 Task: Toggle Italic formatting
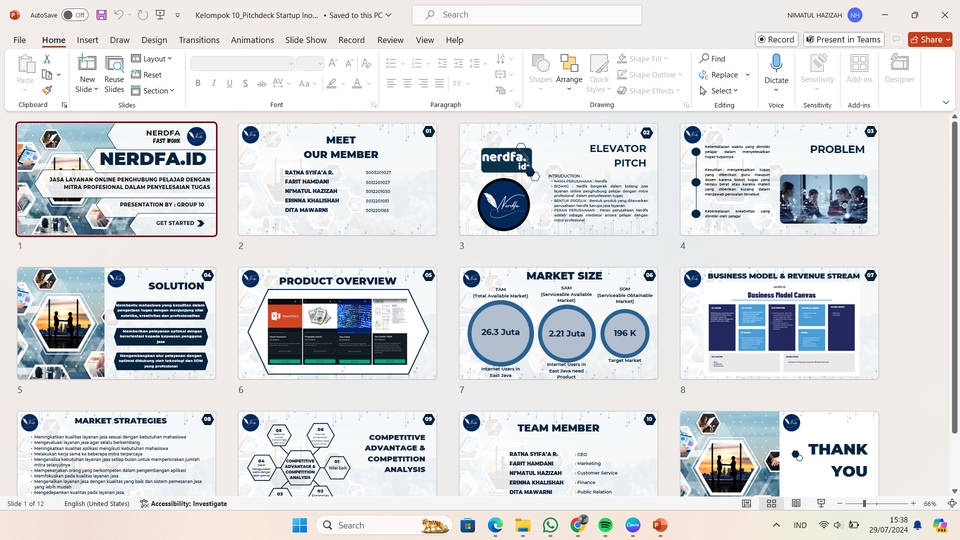point(214,83)
